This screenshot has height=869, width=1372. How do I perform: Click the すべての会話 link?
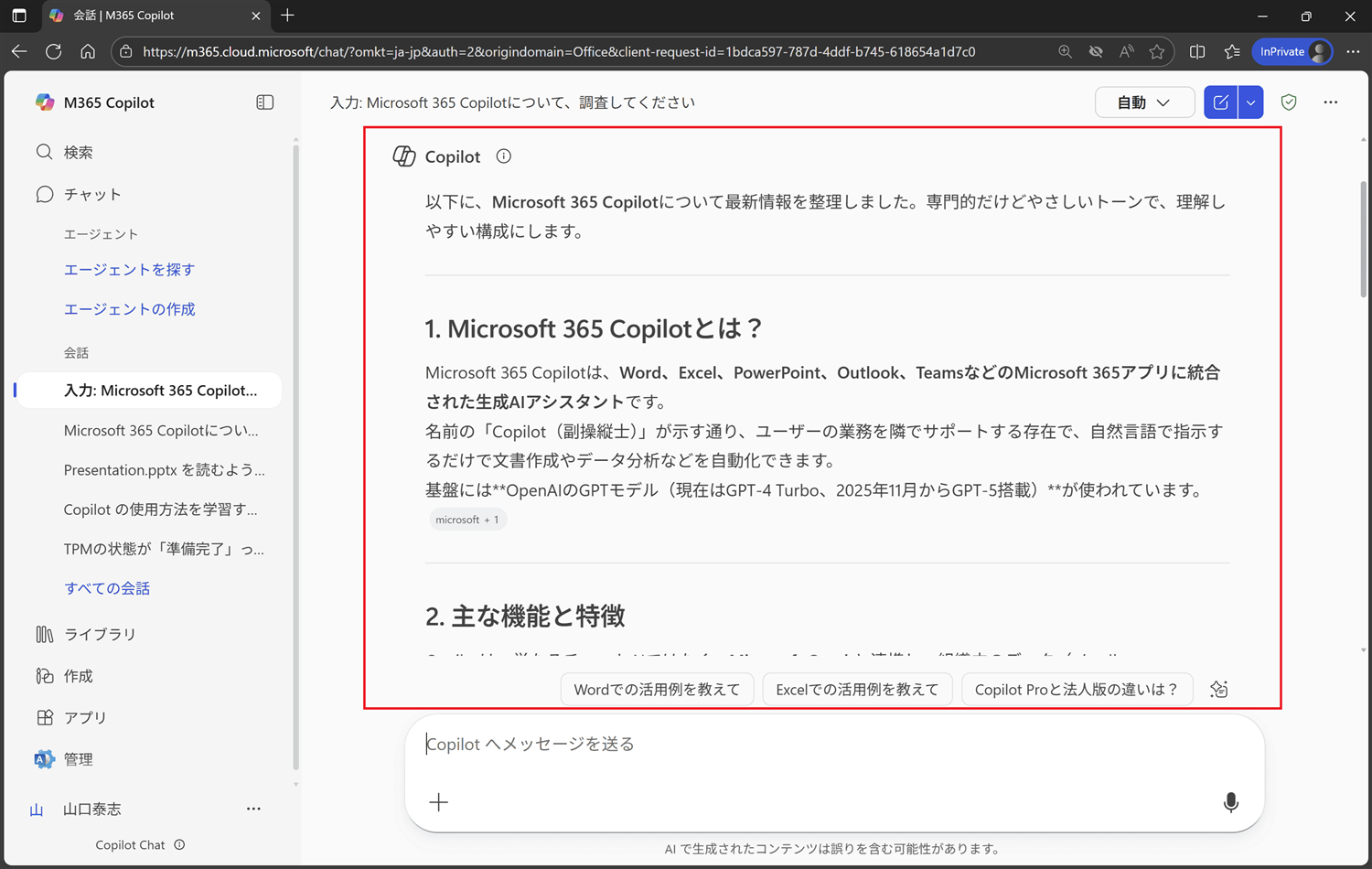(107, 588)
